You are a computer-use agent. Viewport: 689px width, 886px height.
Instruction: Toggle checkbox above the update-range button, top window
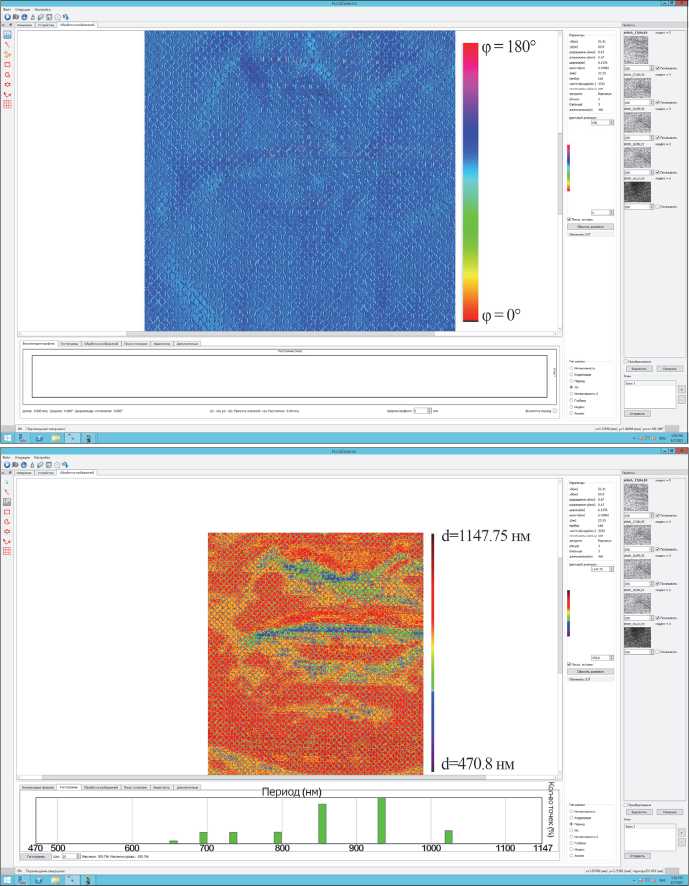click(x=570, y=219)
